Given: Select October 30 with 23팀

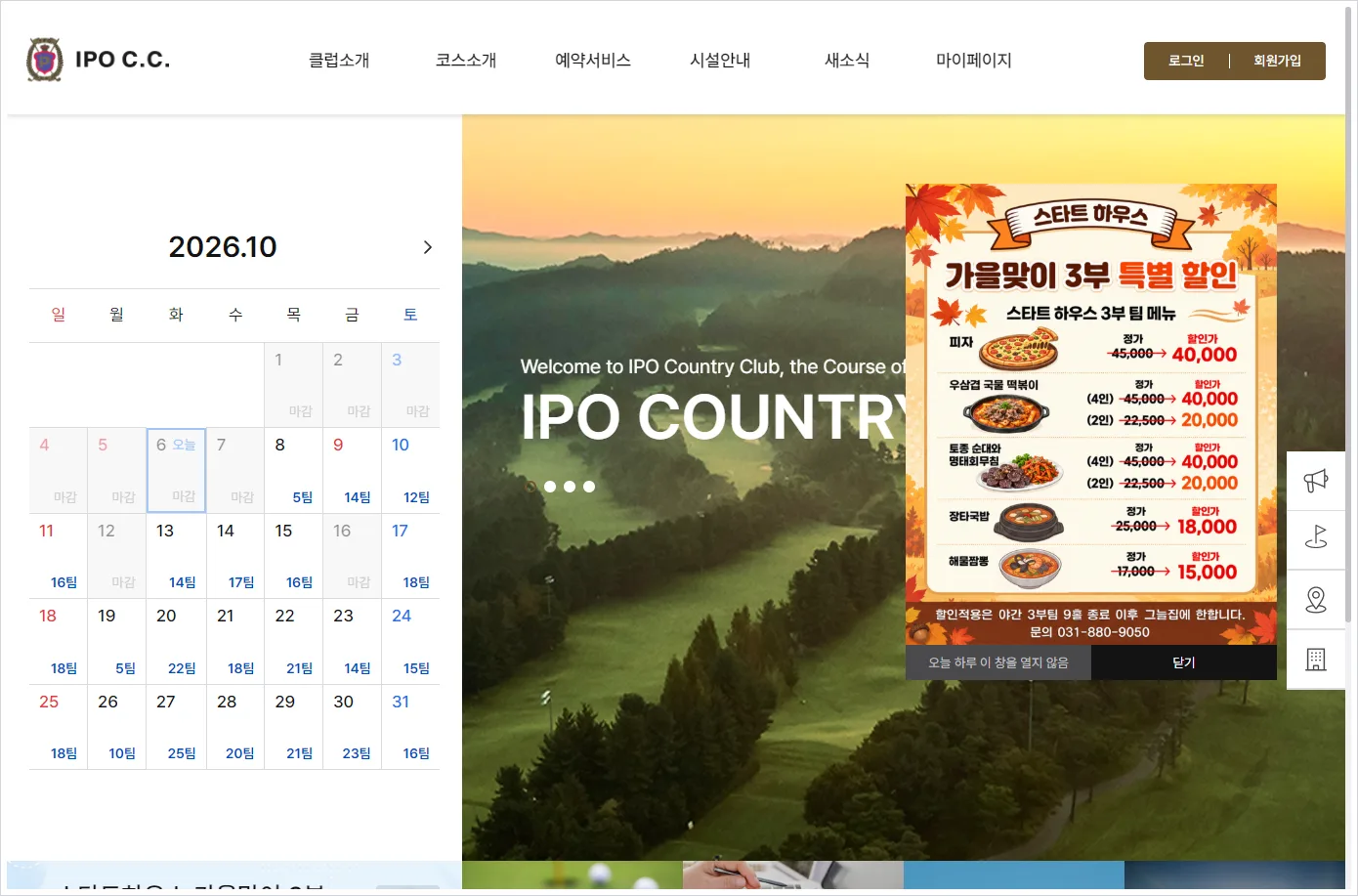Looking at the screenshot, I should [x=353, y=727].
